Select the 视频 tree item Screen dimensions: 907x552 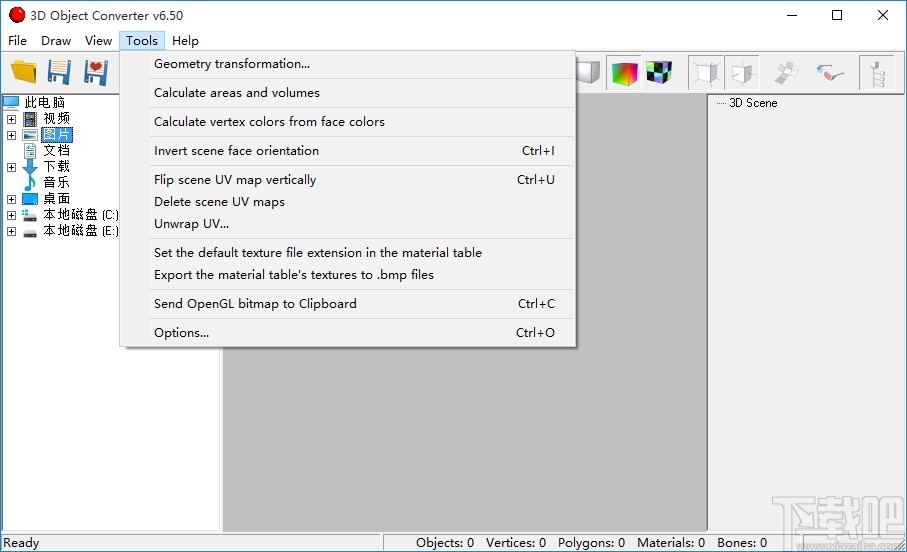coord(57,119)
